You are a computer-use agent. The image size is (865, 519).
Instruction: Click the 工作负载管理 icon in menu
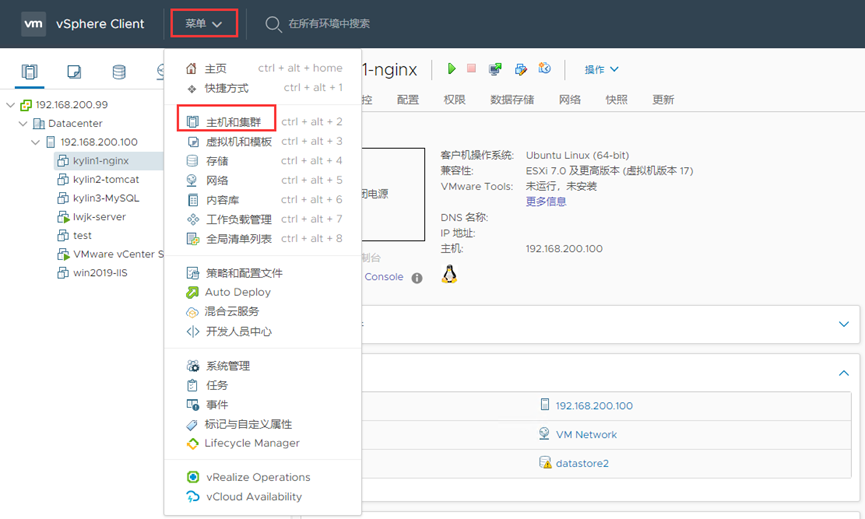click(x=193, y=220)
